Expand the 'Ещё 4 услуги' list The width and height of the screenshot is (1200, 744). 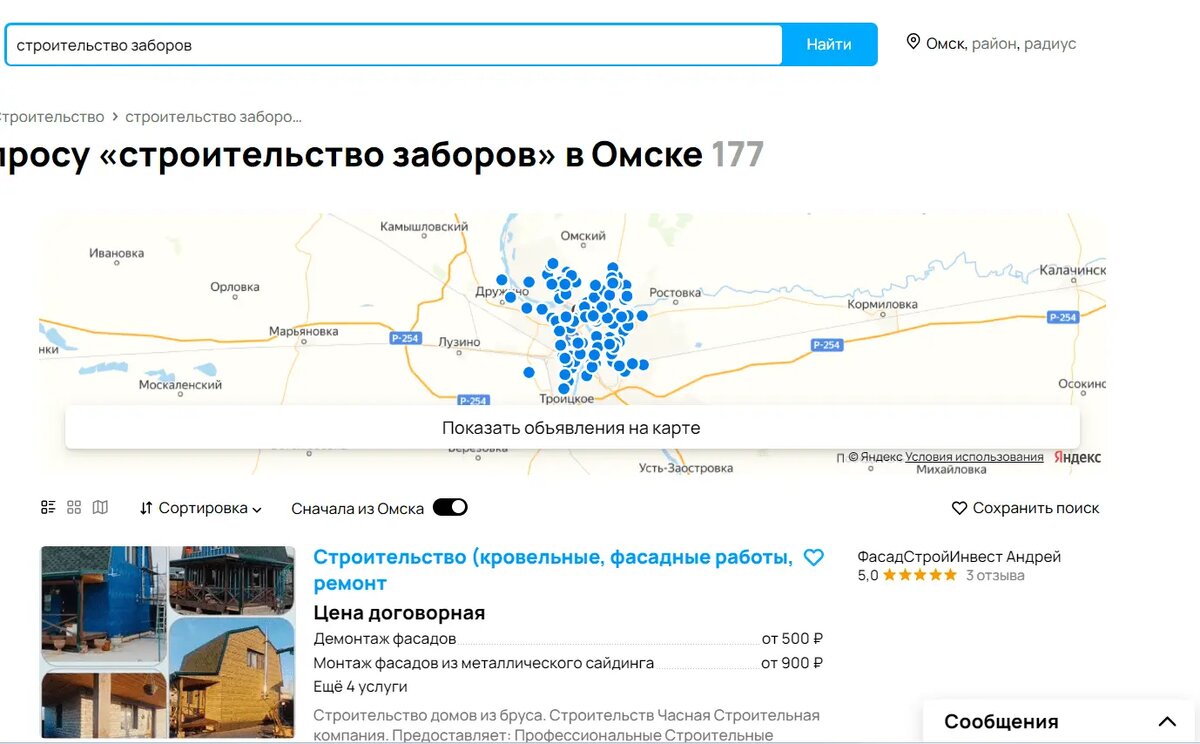point(360,687)
